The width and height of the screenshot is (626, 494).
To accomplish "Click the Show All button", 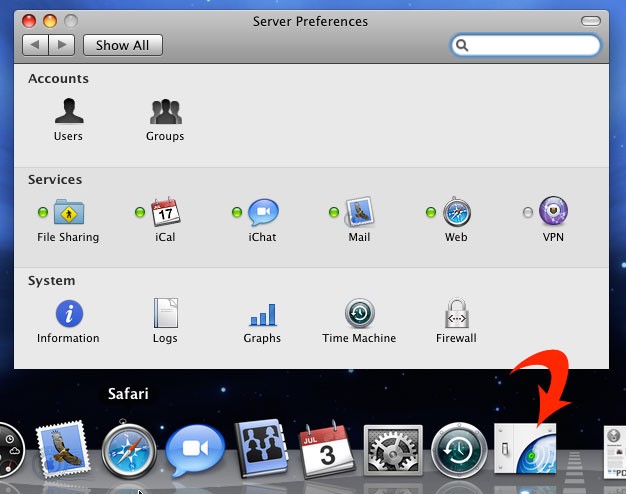I will point(123,45).
